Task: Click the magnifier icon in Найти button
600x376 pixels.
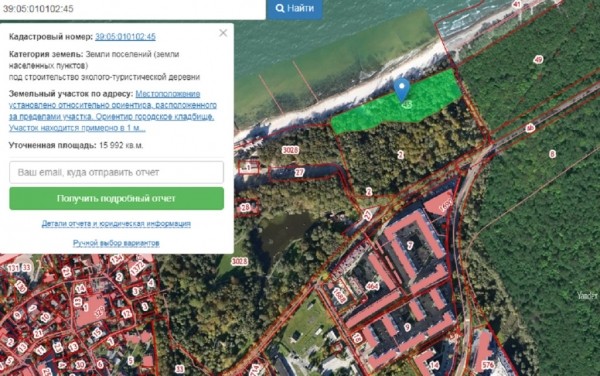Action: click(x=280, y=8)
